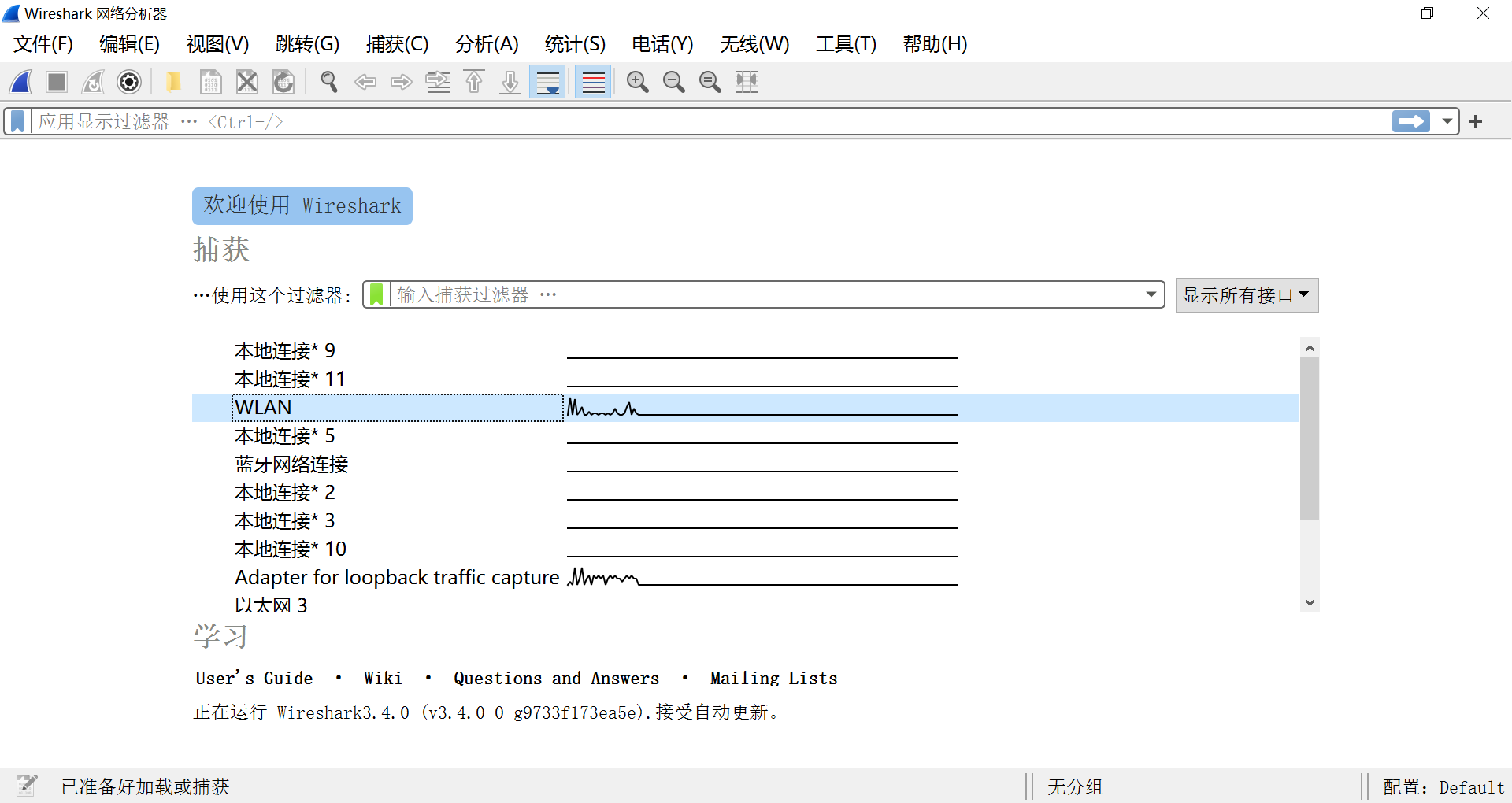The image size is (1512, 803).
Task: Click zoom out magnifier icon
Action: (674, 82)
